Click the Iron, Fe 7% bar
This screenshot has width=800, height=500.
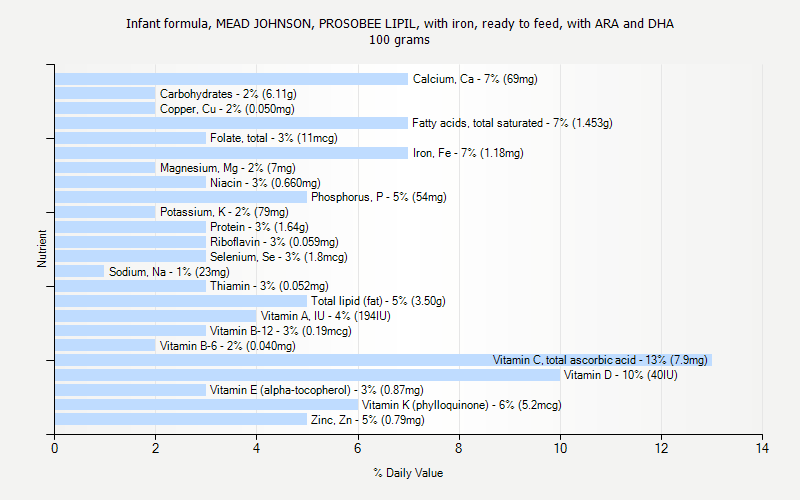tap(231, 153)
